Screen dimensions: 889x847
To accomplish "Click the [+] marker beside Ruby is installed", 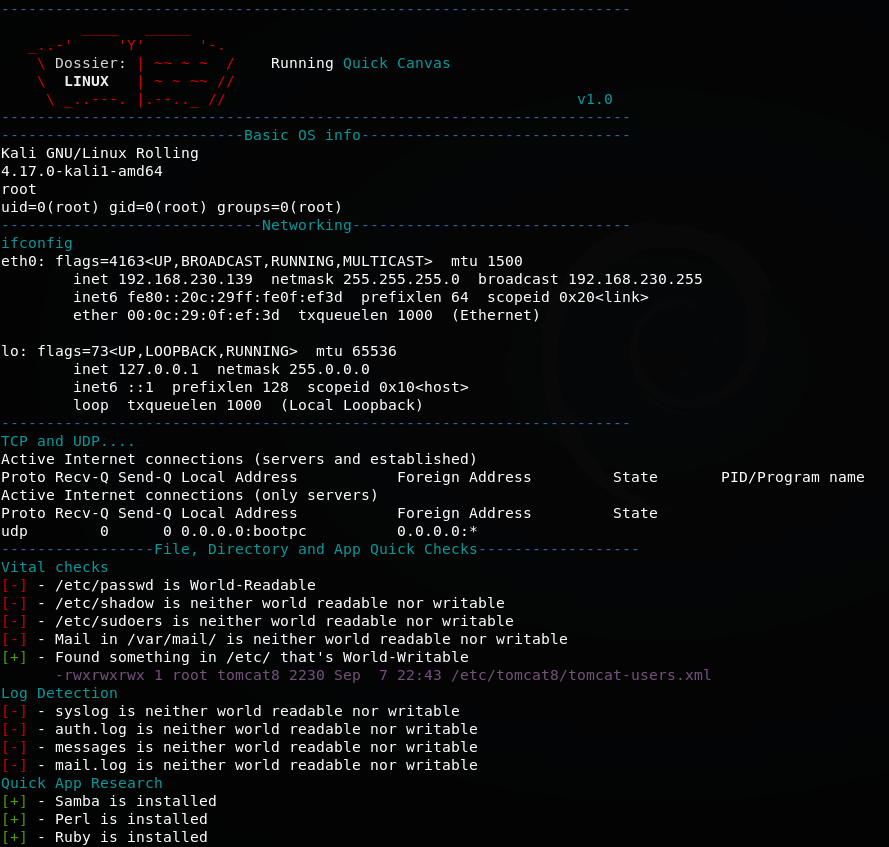I will pos(14,837).
